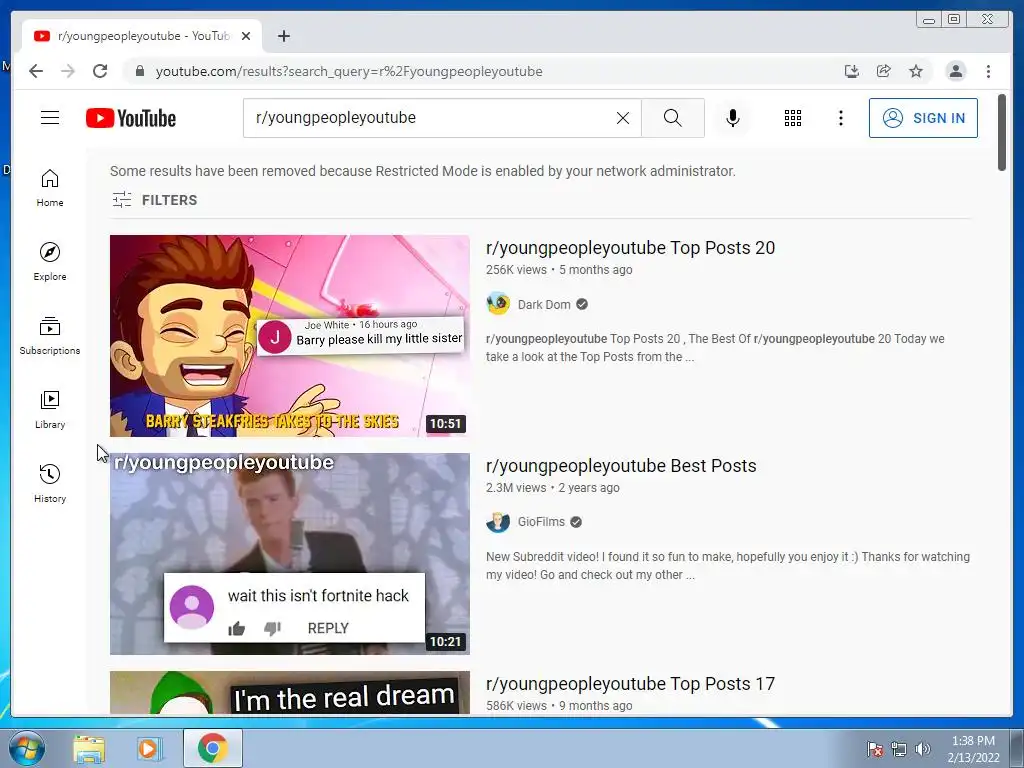Open Explore in the sidebar
Viewport: 1024px width, 768px height.
(x=50, y=262)
